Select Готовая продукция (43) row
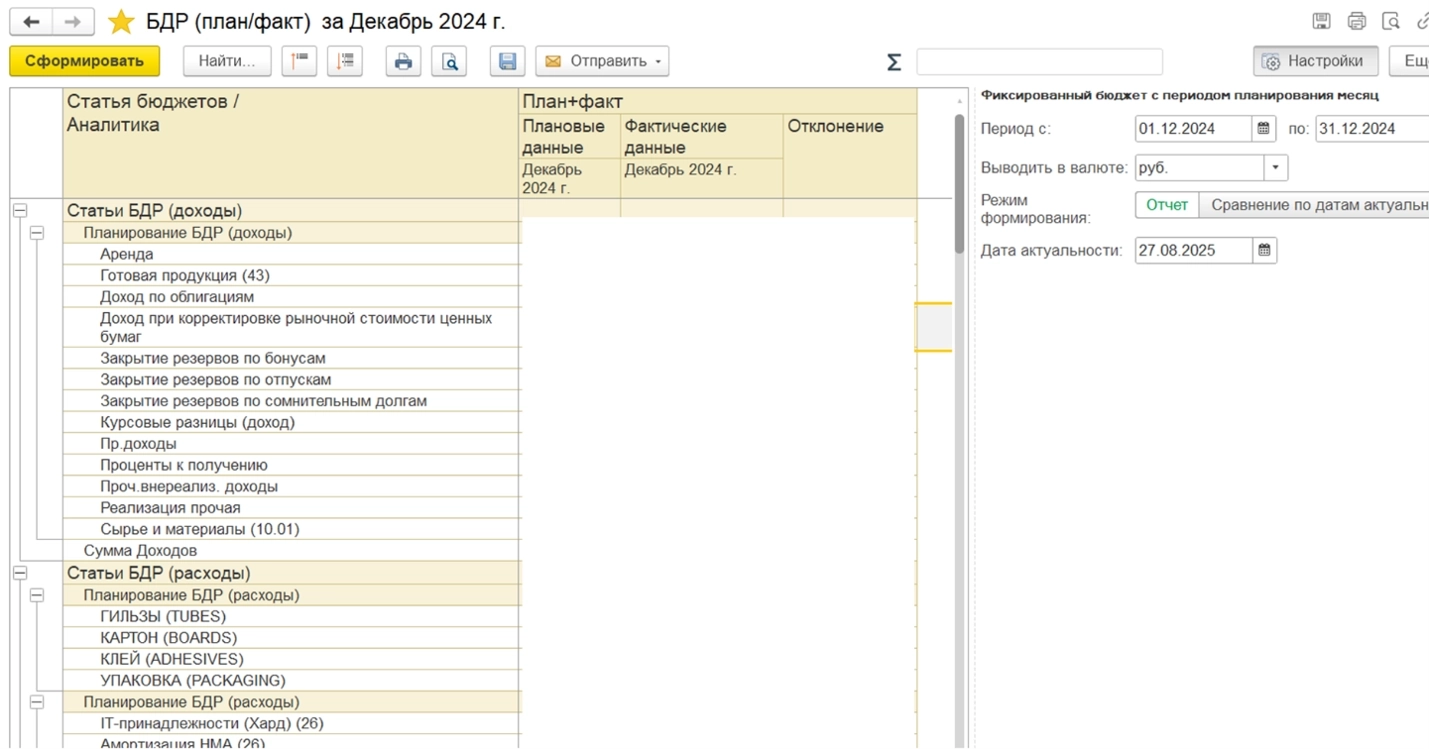The width and height of the screenshot is (1429, 749). [x=291, y=275]
